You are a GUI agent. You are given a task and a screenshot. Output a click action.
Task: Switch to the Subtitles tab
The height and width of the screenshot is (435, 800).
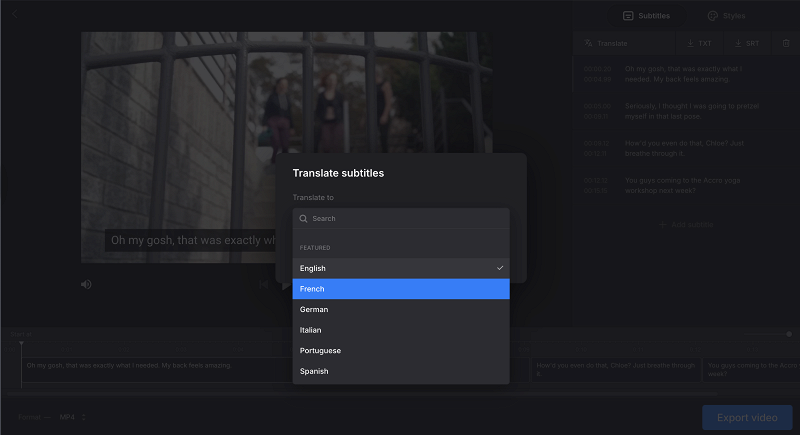(646, 16)
